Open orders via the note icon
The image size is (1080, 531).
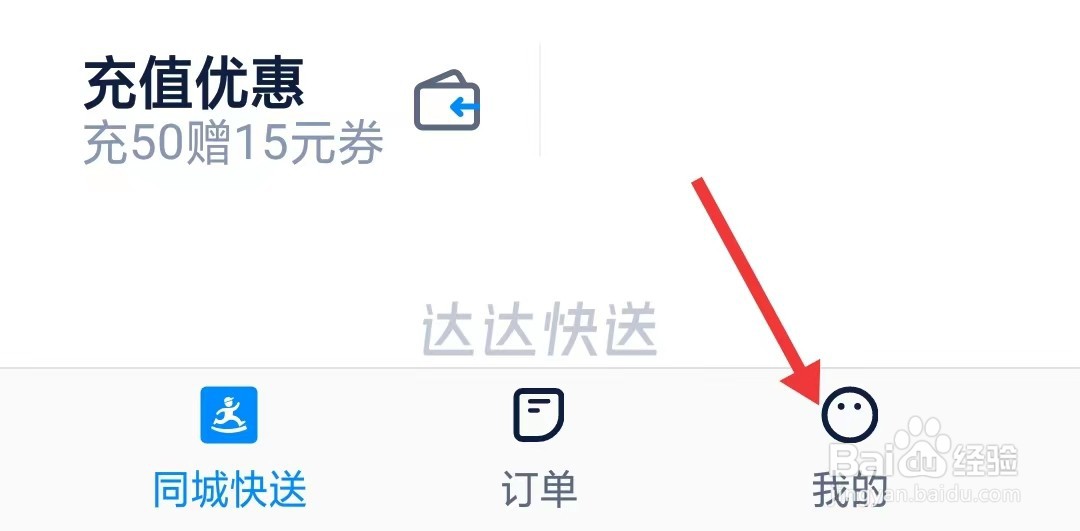[539, 415]
